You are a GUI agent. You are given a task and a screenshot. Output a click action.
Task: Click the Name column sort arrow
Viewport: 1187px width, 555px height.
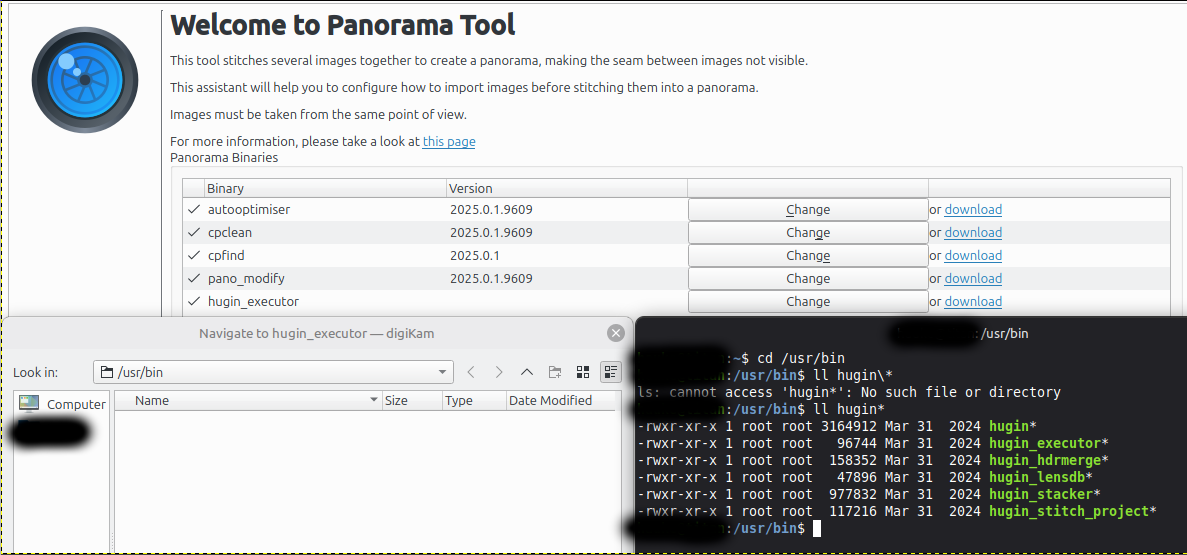(x=373, y=401)
